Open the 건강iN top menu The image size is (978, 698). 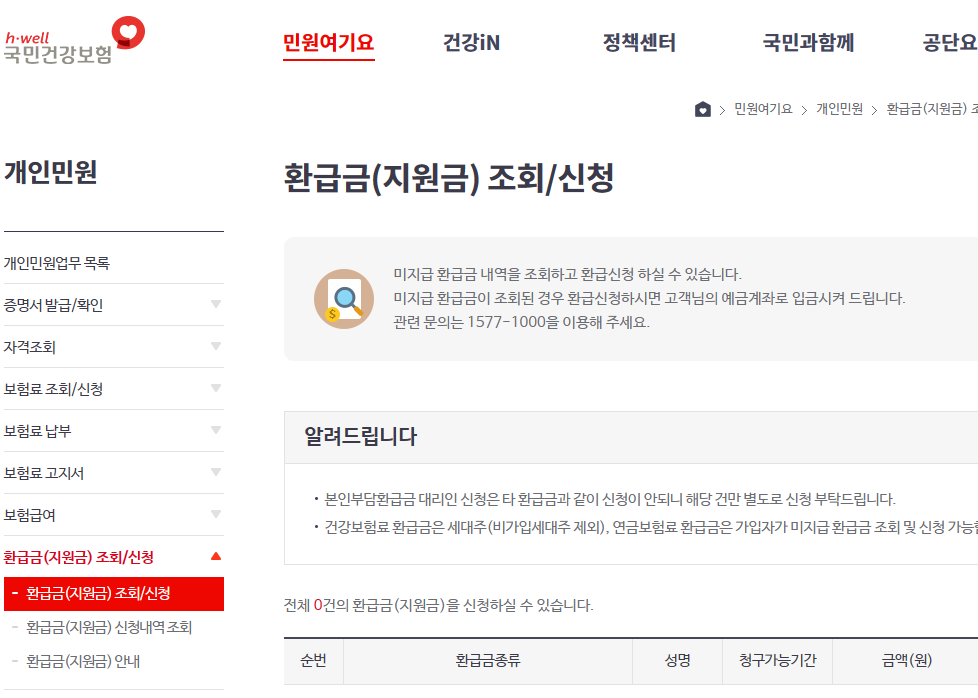472,42
